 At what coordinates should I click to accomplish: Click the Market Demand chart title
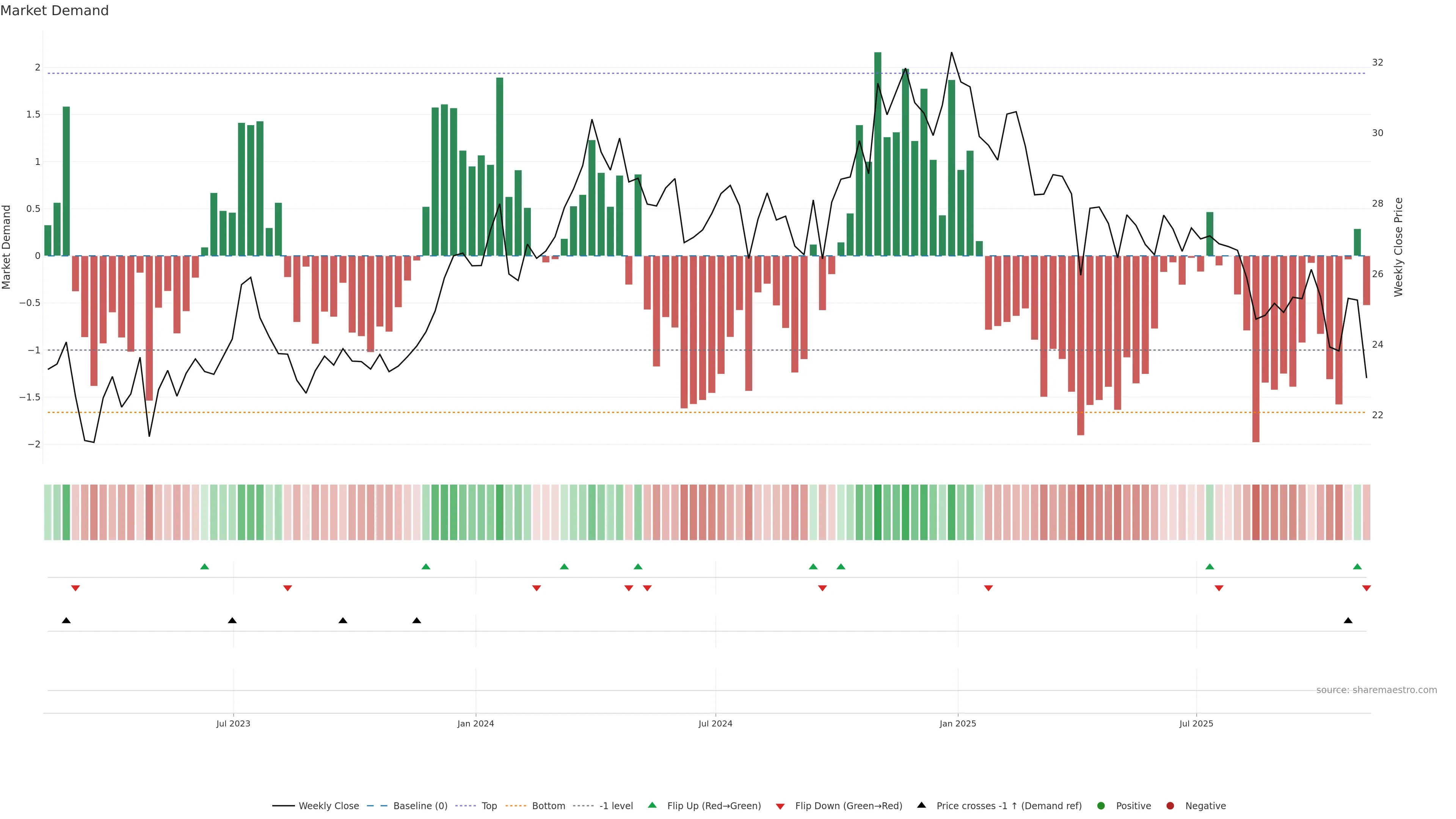point(54,11)
